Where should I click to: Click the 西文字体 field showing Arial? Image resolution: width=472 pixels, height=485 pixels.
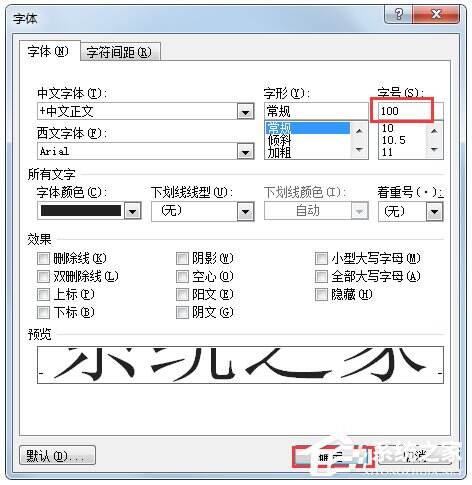tap(137, 151)
